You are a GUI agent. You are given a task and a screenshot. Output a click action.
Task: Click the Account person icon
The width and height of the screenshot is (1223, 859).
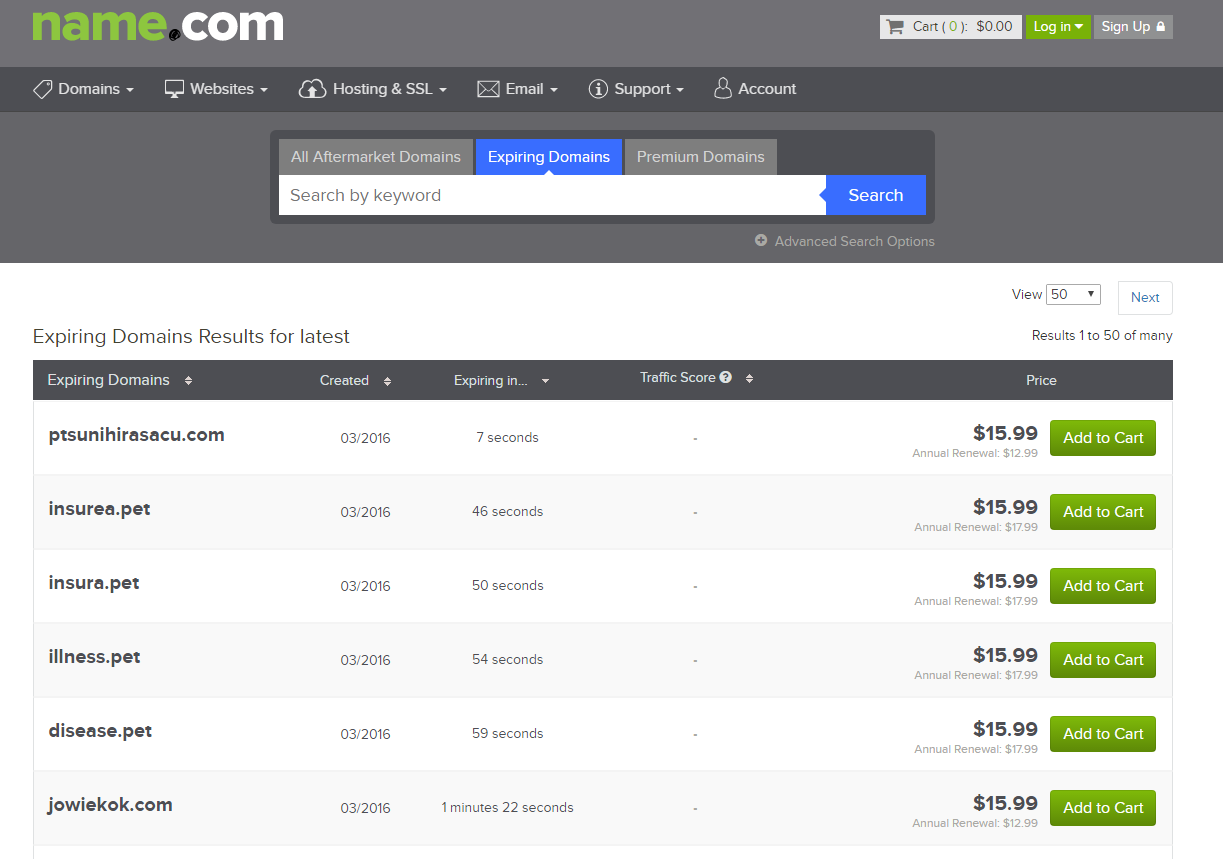(723, 89)
